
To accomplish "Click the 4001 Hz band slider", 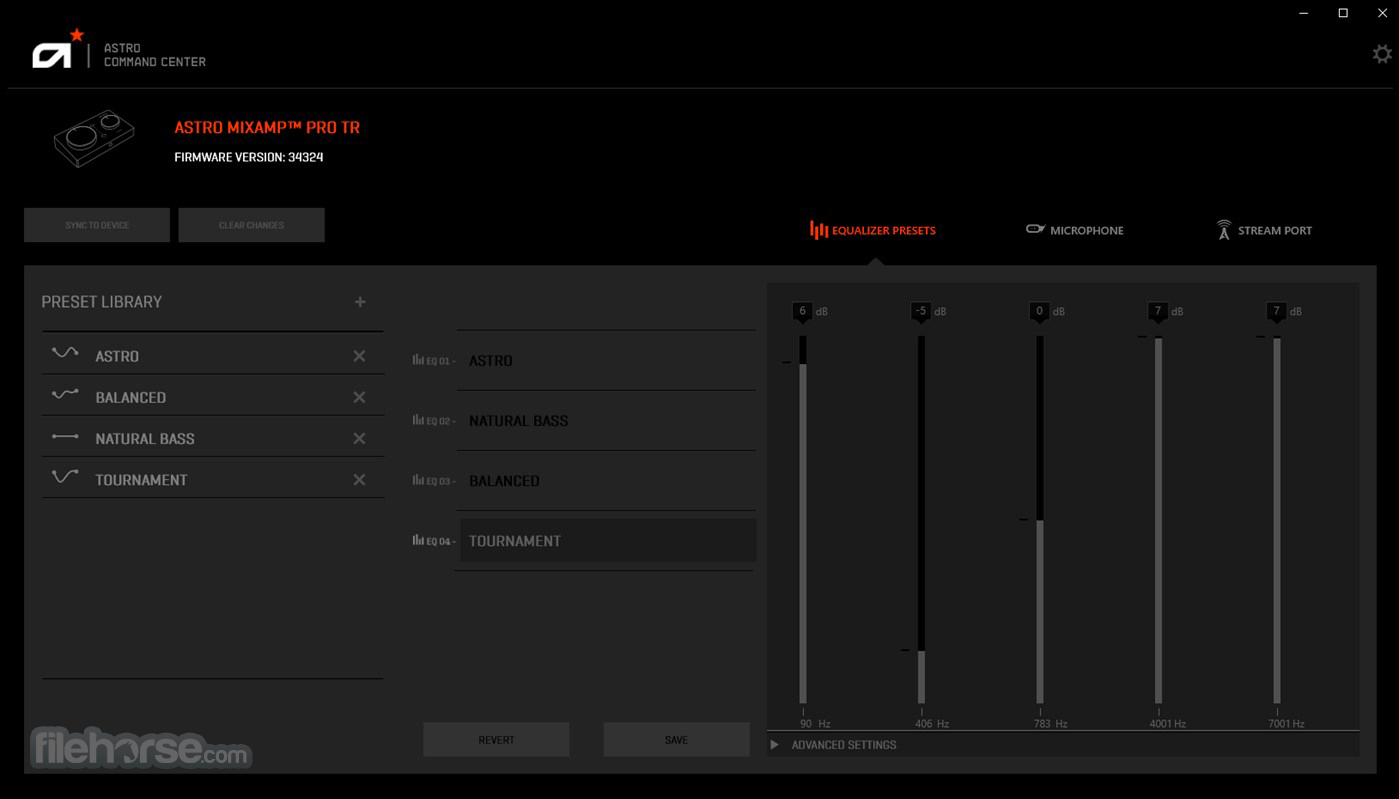I will (1158, 520).
